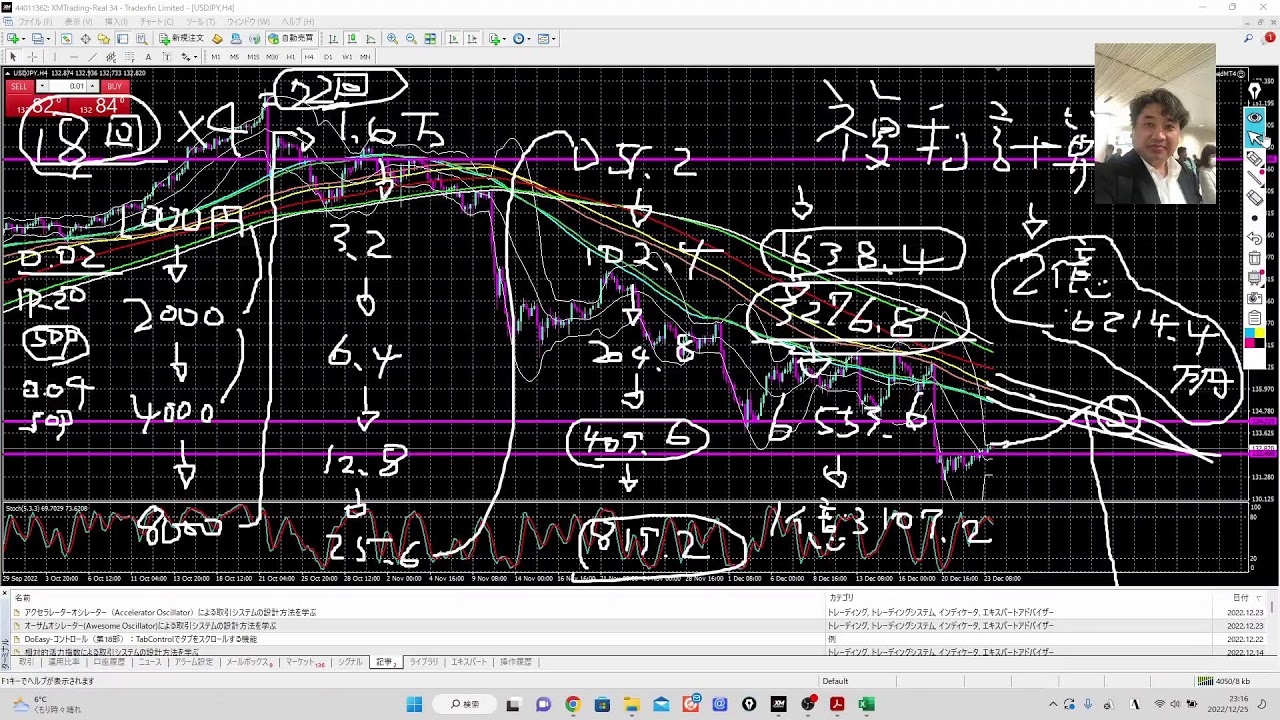Viewport: 1280px width, 720px height.
Task: Clear drawings with overlay trash icon
Action: point(1255,258)
